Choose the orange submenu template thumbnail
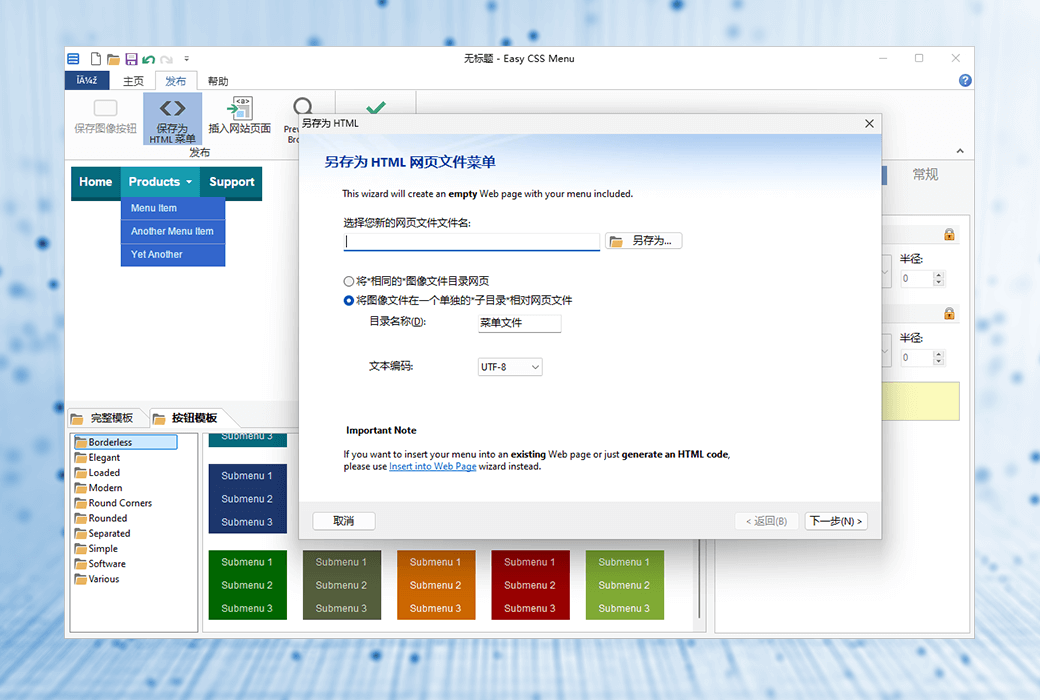The width and height of the screenshot is (1040, 700). [436, 585]
